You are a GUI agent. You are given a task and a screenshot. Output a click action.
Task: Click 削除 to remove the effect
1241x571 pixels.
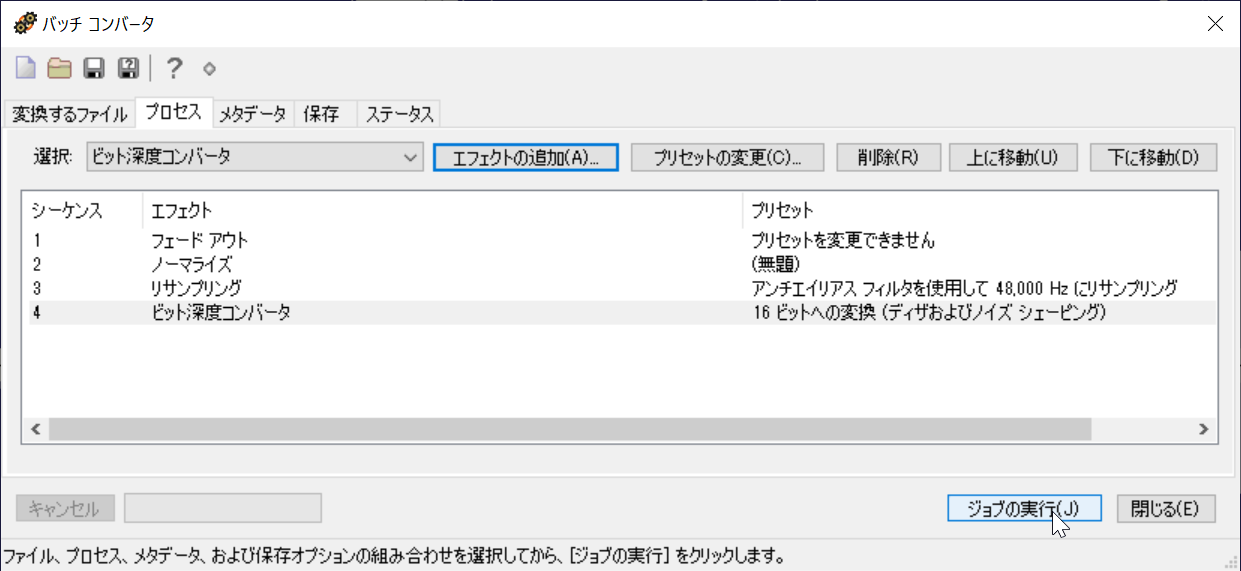click(888, 158)
